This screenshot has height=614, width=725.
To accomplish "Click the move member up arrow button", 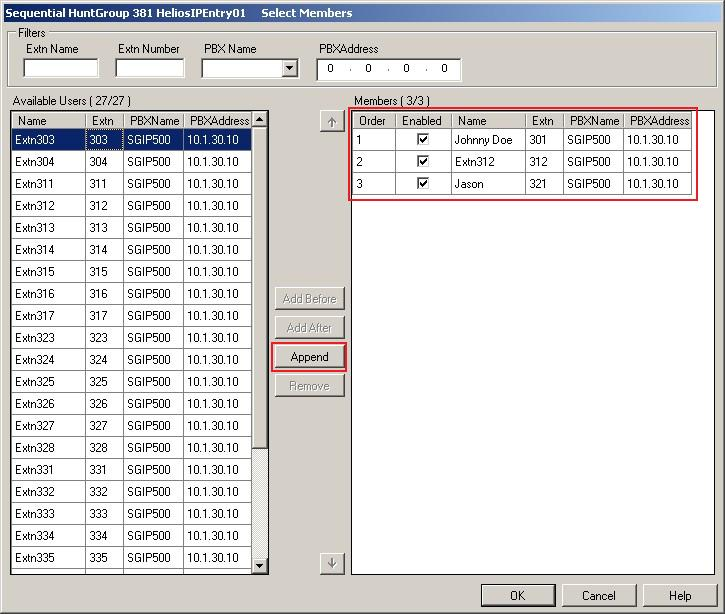I will click(x=331, y=121).
